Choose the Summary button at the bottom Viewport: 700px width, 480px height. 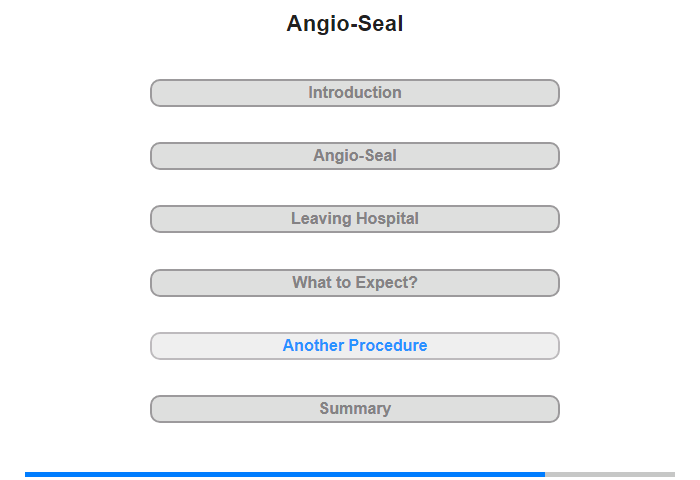[x=354, y=409]
